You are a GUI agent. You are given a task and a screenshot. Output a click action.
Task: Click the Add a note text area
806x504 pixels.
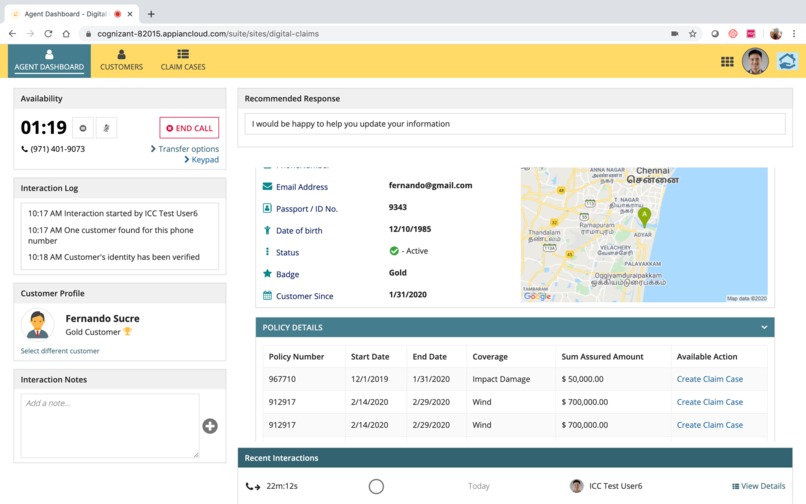(110, 426)
